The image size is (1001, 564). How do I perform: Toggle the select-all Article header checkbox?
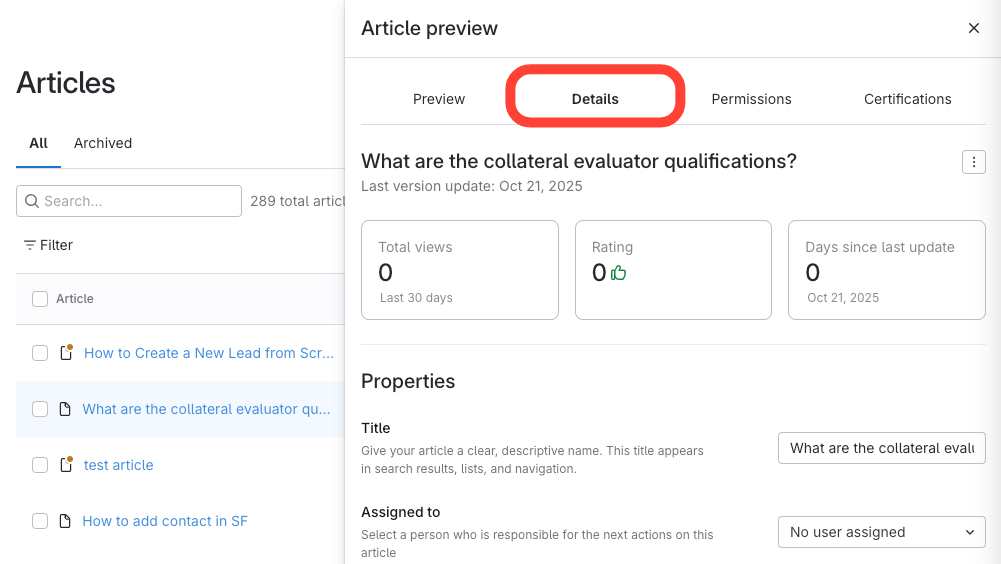(x=40, y=299)
